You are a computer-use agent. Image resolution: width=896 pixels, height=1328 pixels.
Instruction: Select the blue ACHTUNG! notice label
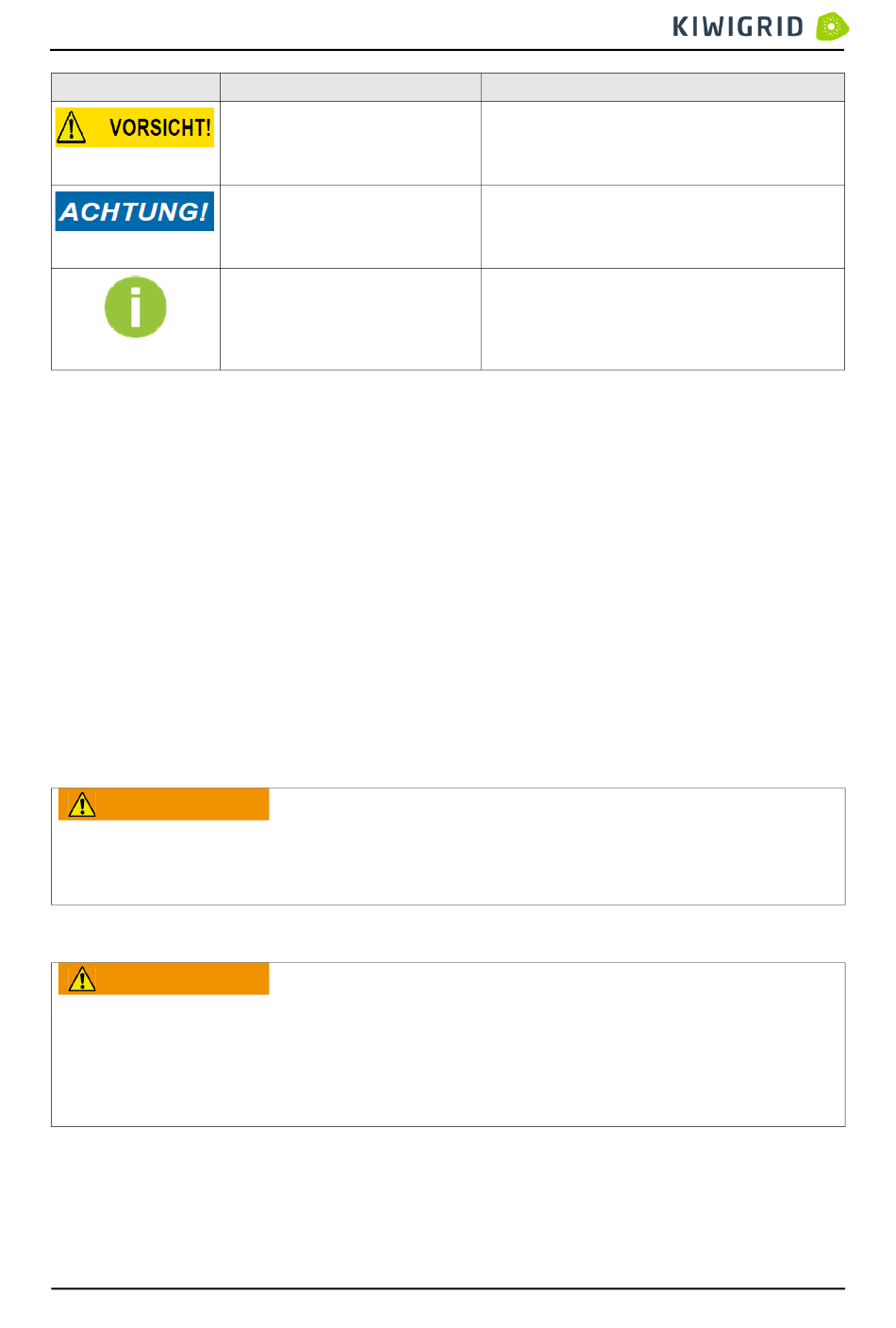pos(135,211)
